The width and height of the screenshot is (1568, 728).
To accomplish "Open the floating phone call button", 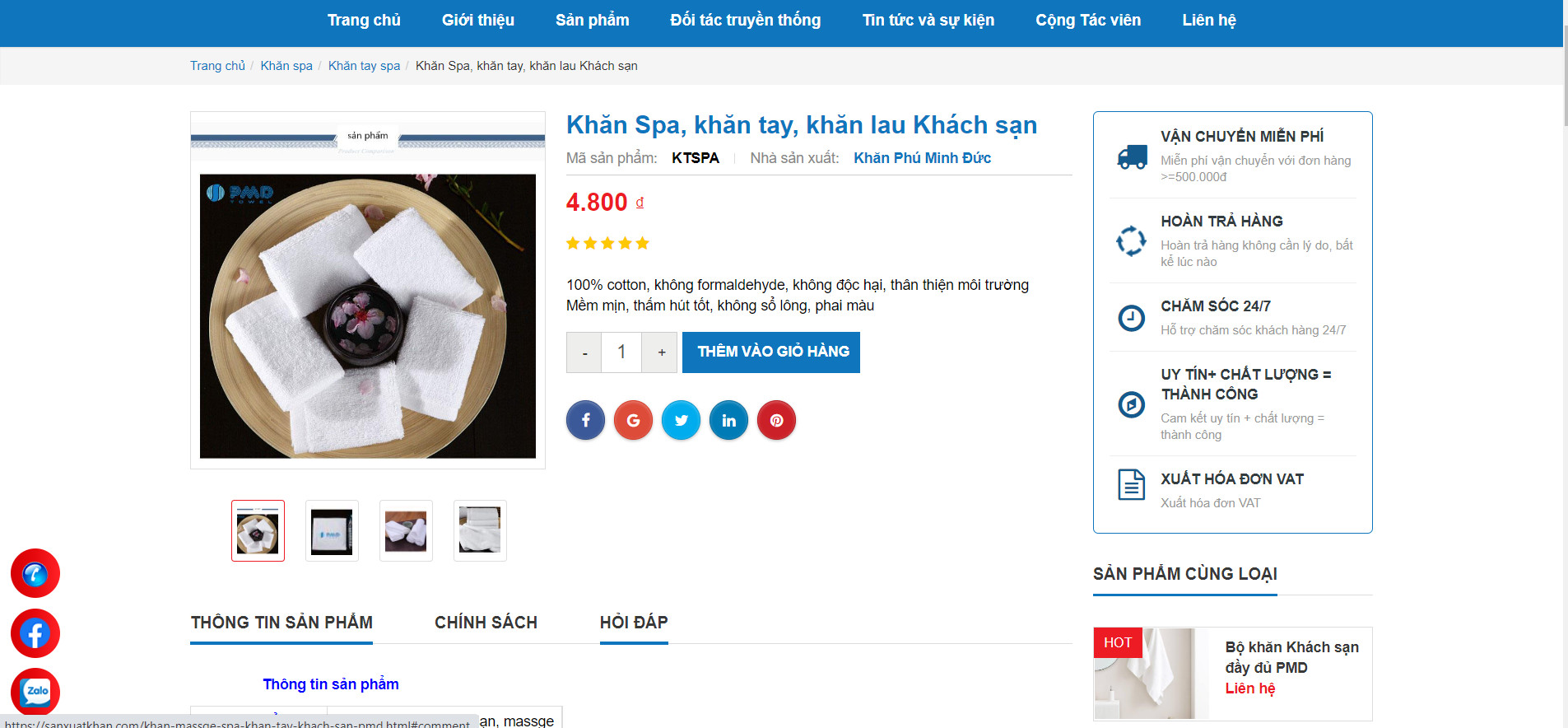I will tap(35, 573).
